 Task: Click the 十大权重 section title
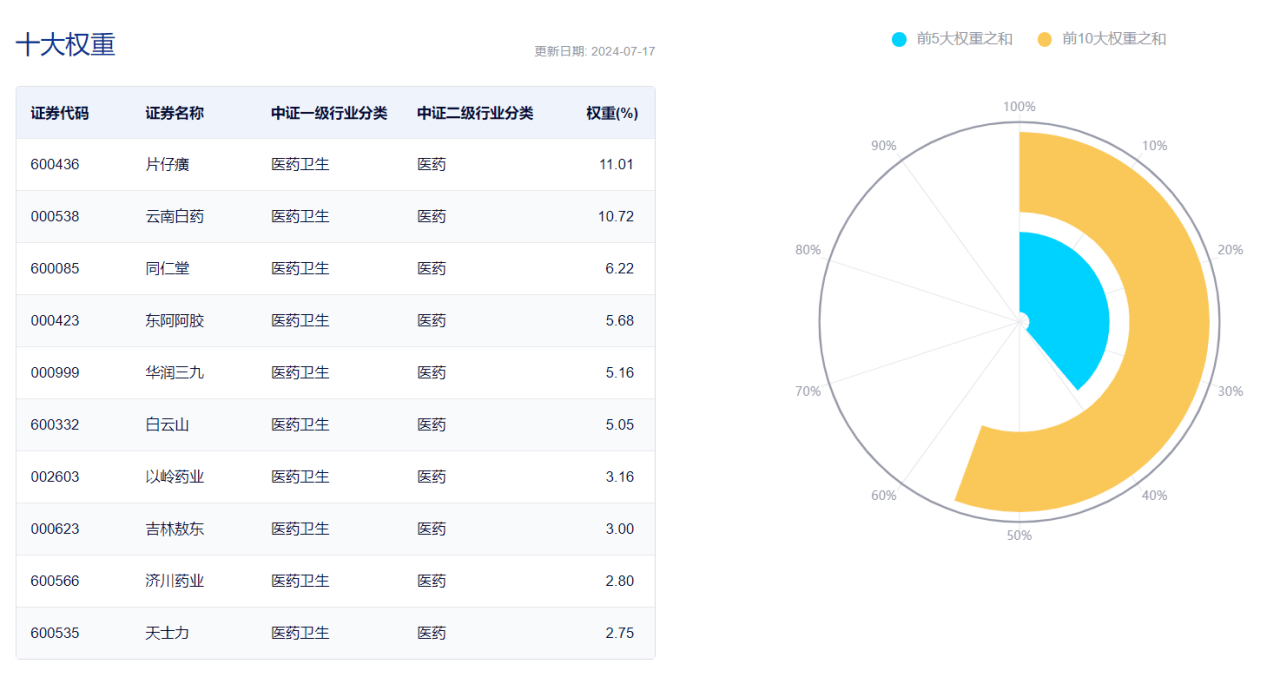coord(66,44)
